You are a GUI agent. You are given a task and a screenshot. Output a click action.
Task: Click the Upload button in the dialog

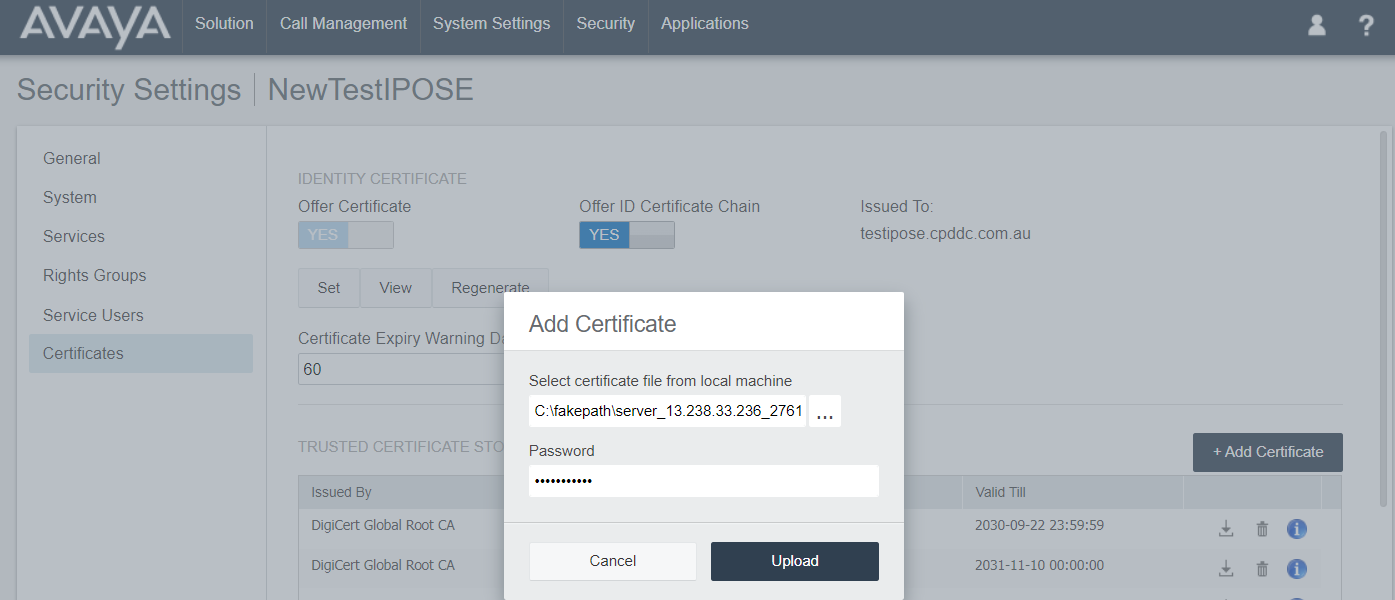click(795, 561)
